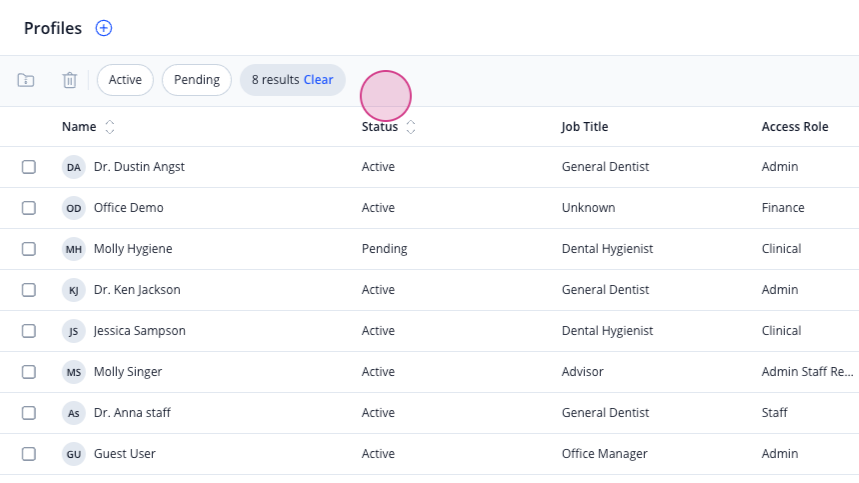
Task: Click the Job Title column header
Action: 585,127
